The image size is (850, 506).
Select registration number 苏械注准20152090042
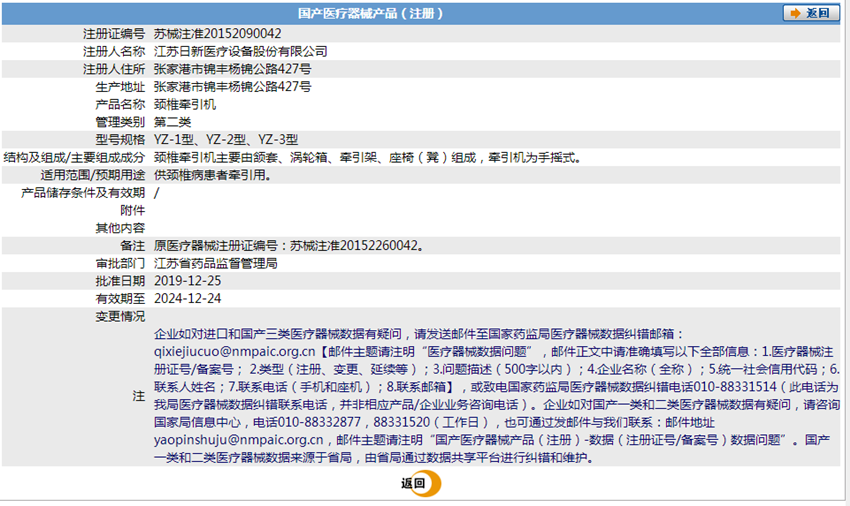pyautogui.click(x=217, y=34)
